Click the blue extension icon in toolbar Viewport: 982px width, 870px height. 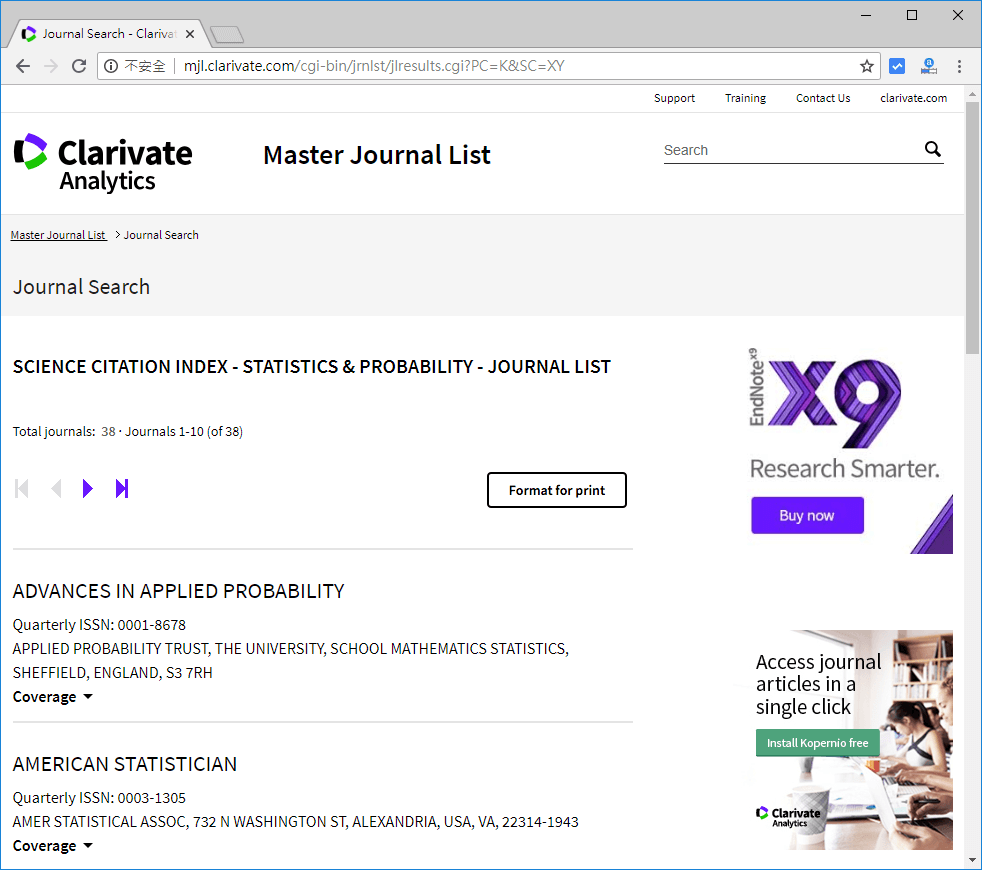click(x=897, y=67)
